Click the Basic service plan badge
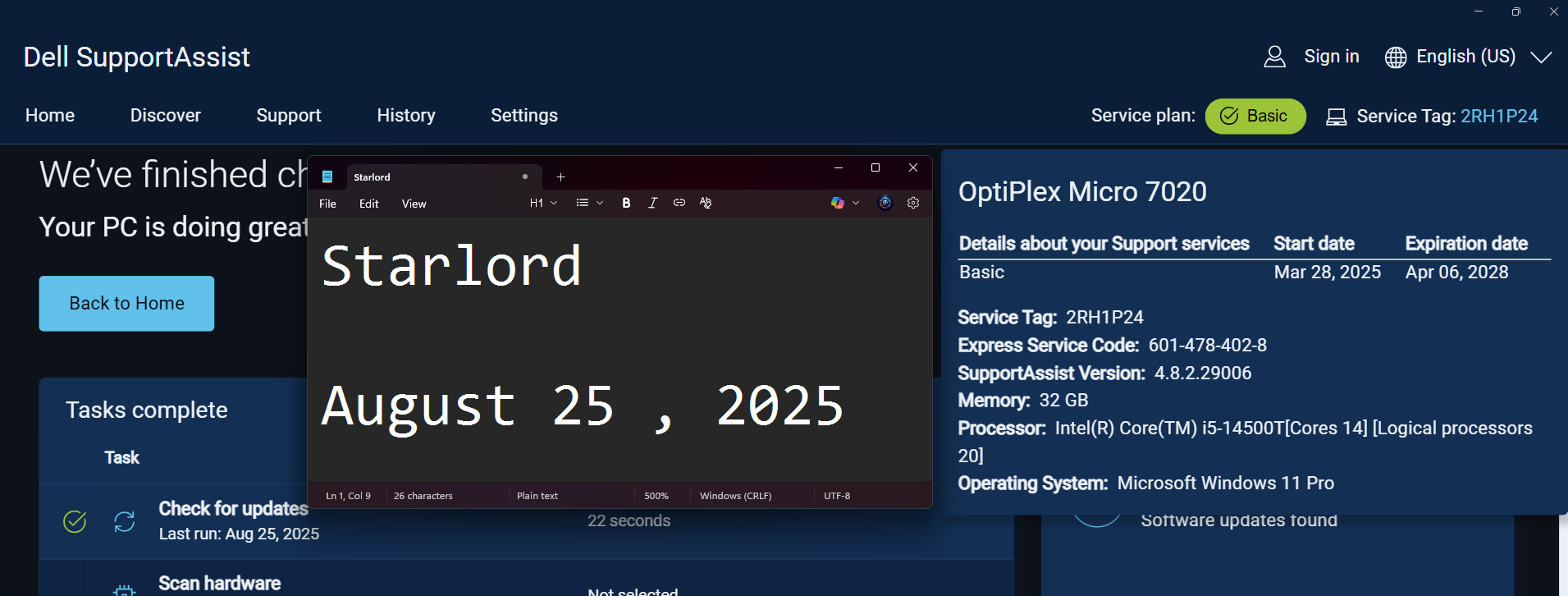1568x596 pixels. (x=1255, y=116)
